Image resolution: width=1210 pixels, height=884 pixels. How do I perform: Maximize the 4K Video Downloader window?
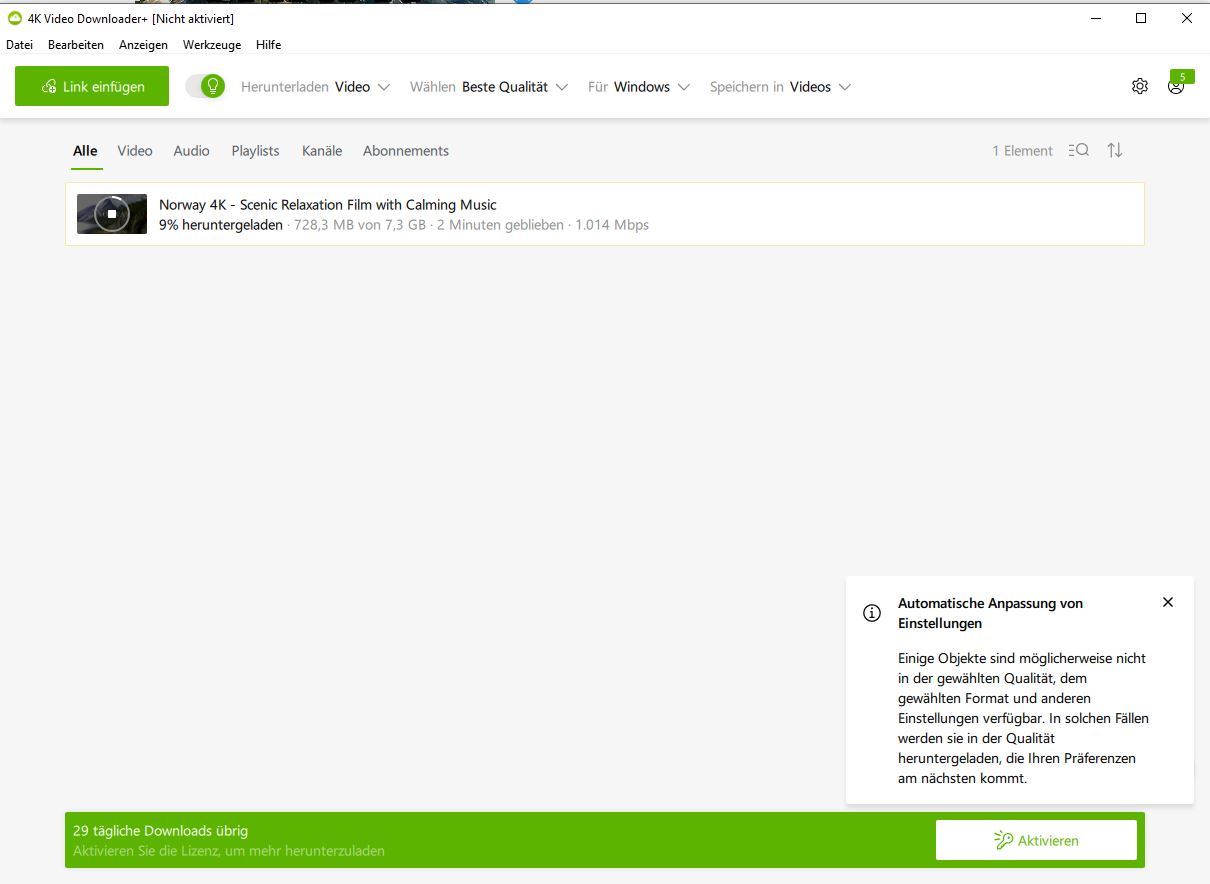[x=1141, y=18]
